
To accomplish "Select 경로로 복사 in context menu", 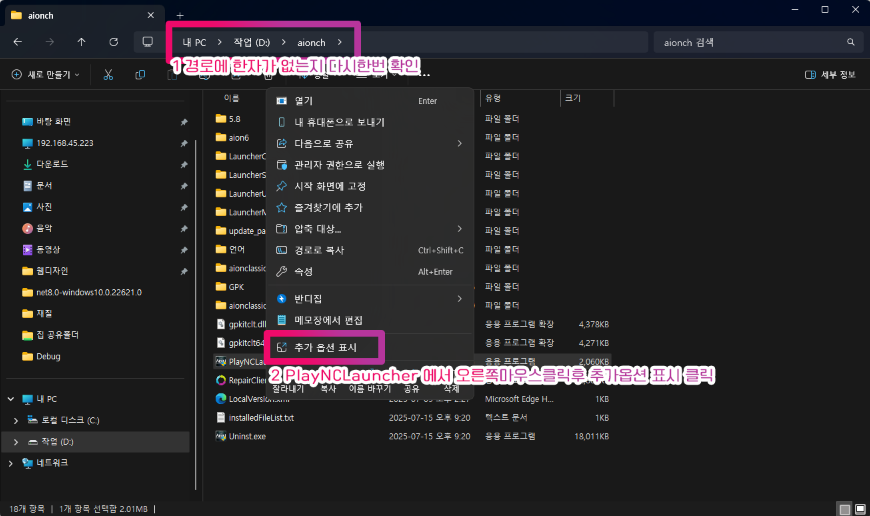I will coord(321,250).
